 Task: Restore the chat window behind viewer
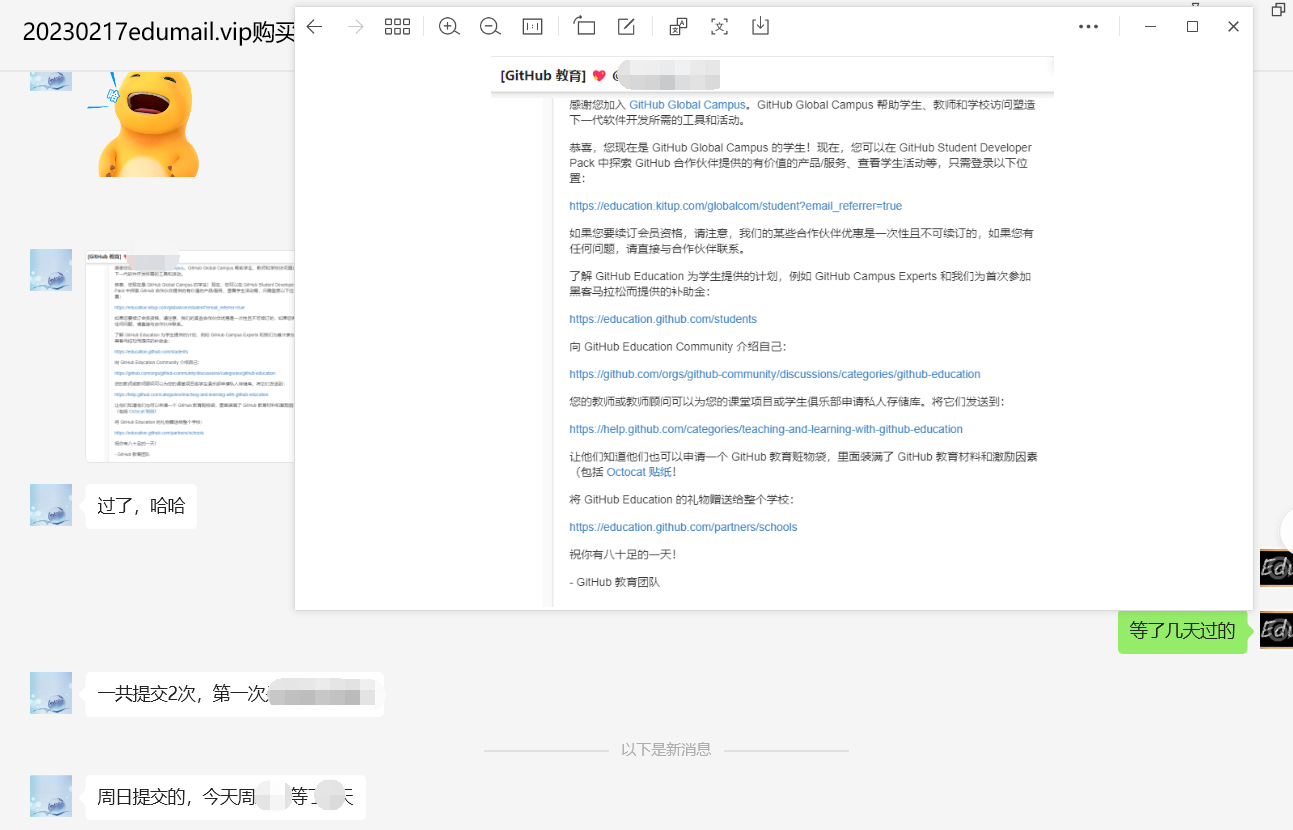pos(1278,9)
